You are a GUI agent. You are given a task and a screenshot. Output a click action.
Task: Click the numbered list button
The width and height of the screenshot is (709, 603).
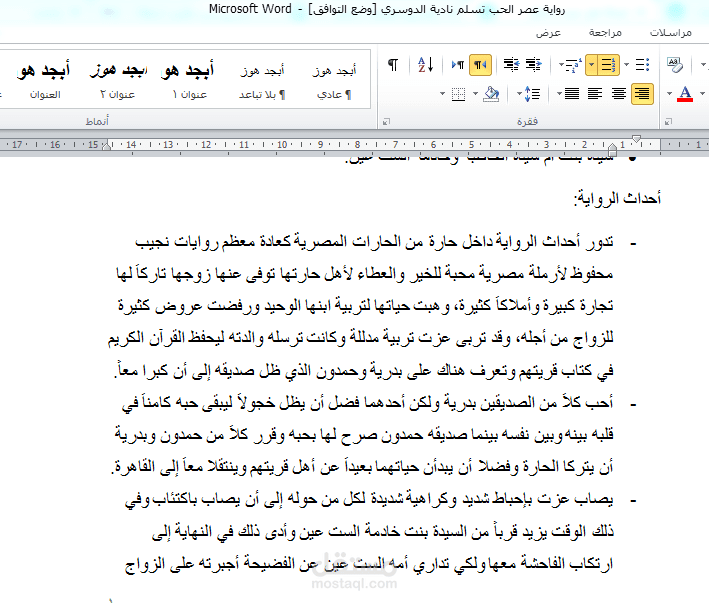coord(608,66)
